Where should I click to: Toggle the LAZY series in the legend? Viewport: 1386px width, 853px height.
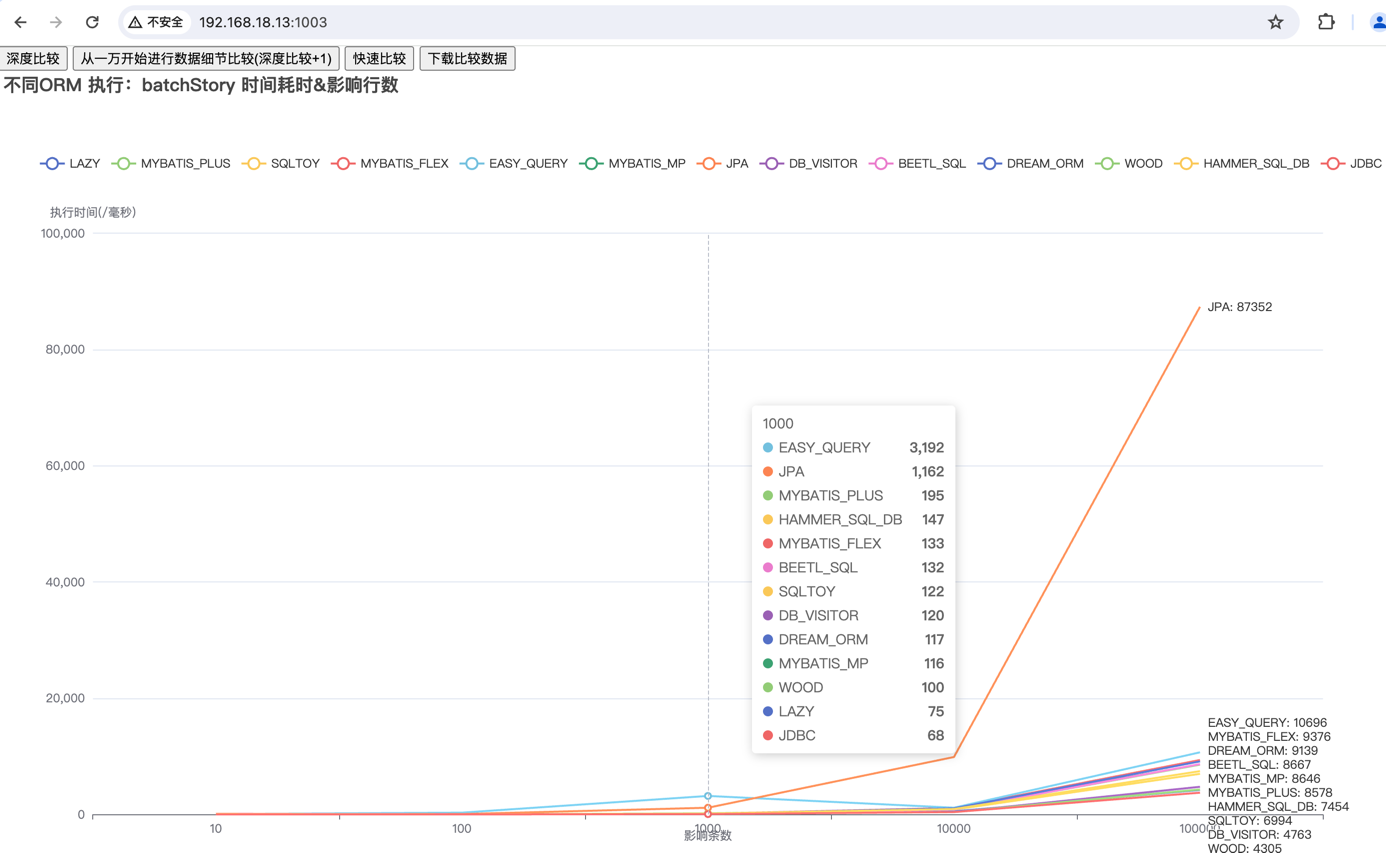pyautogui.click(x=70, y=163)
